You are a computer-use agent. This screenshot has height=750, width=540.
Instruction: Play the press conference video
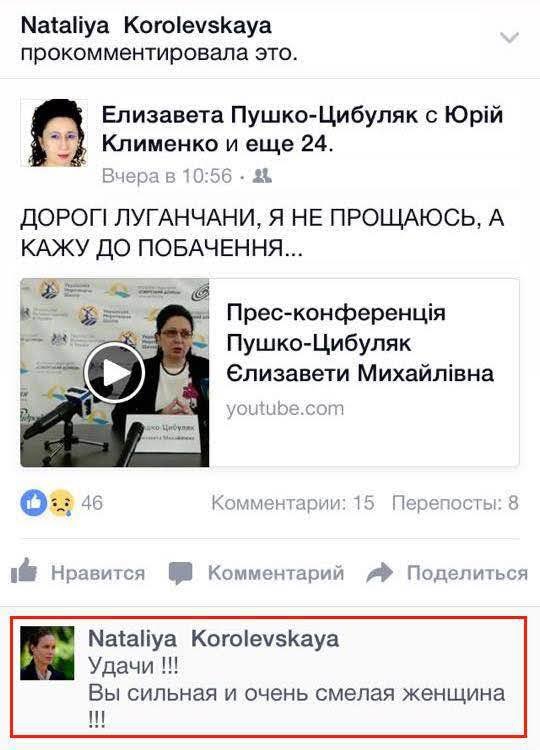coord(114,372)
